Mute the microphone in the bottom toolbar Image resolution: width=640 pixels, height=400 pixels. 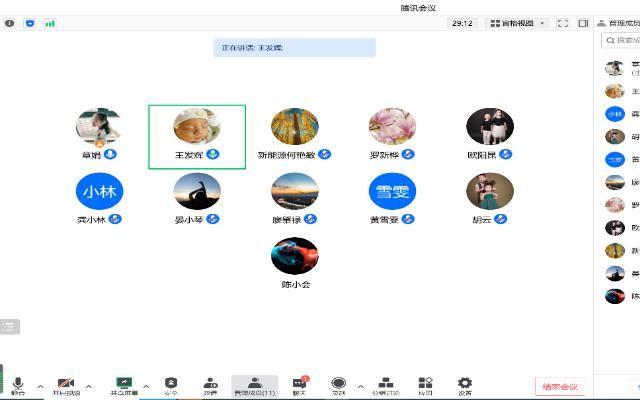[17, 385]
